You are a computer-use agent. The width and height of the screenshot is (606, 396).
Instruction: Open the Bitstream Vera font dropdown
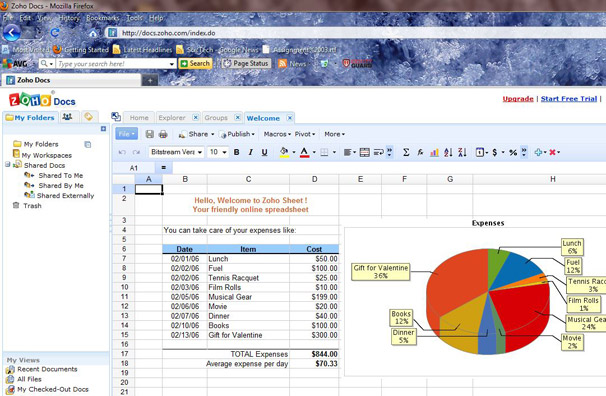coord(176,152)
